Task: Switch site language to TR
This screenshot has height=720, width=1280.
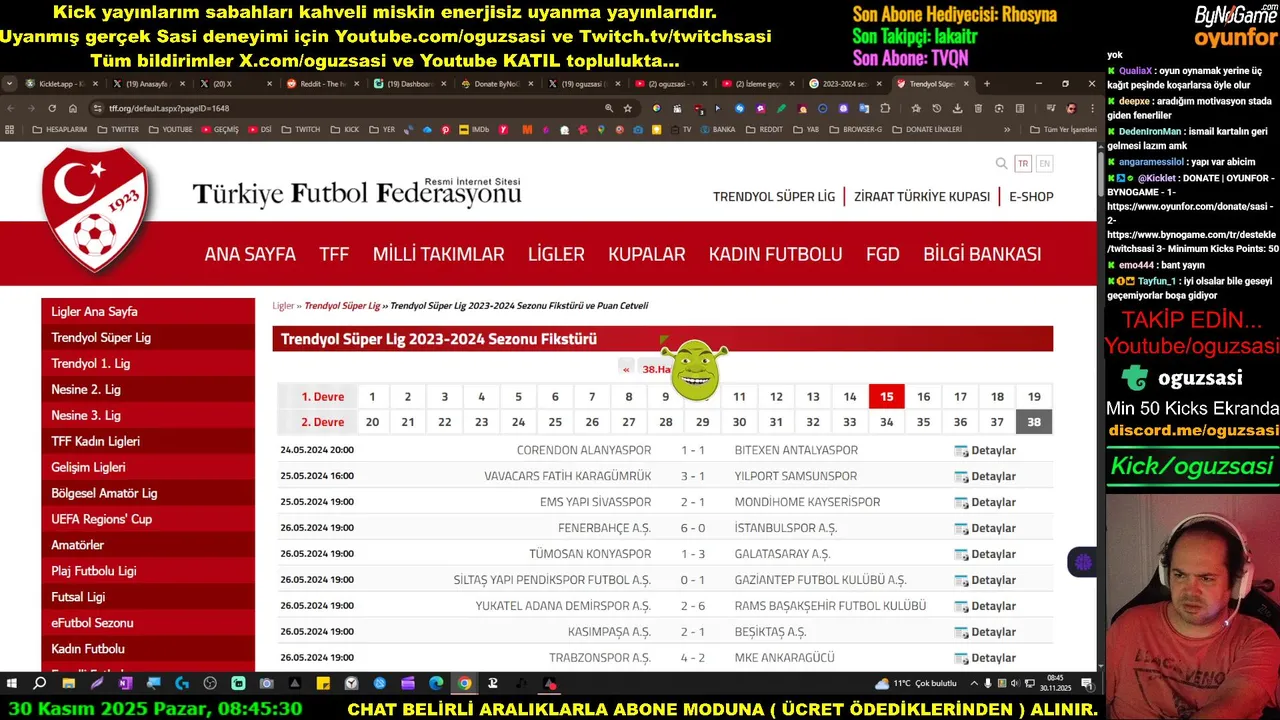Action: coord(1023,164)
